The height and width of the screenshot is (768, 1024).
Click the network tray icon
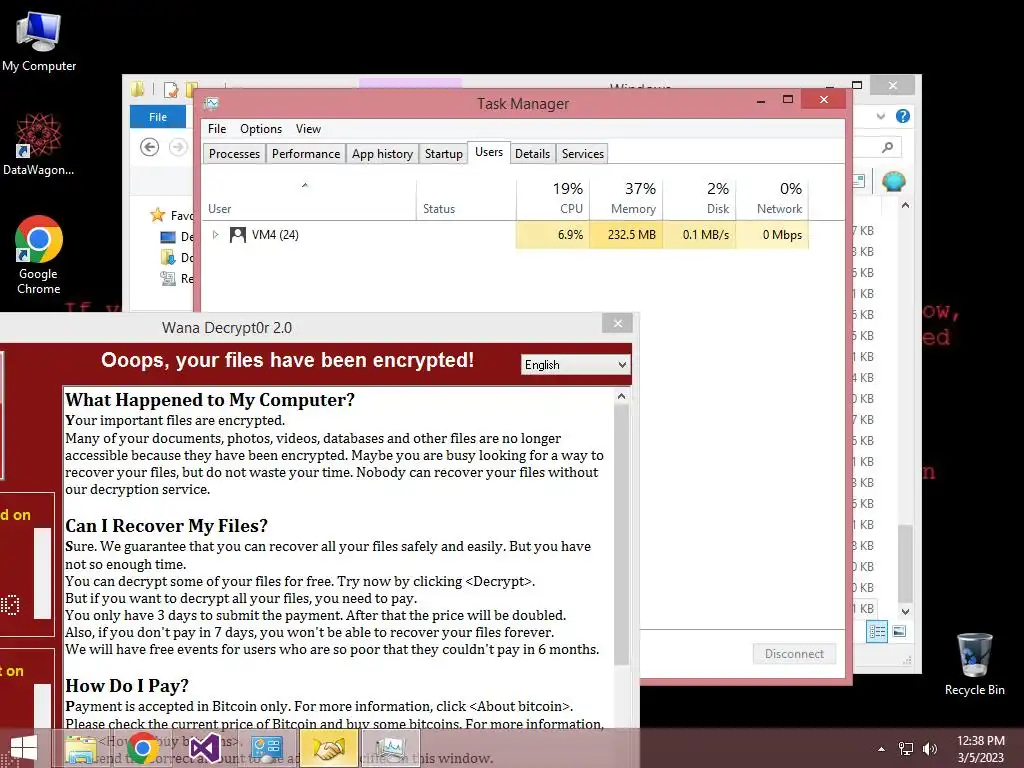click(x=906, y=749)
